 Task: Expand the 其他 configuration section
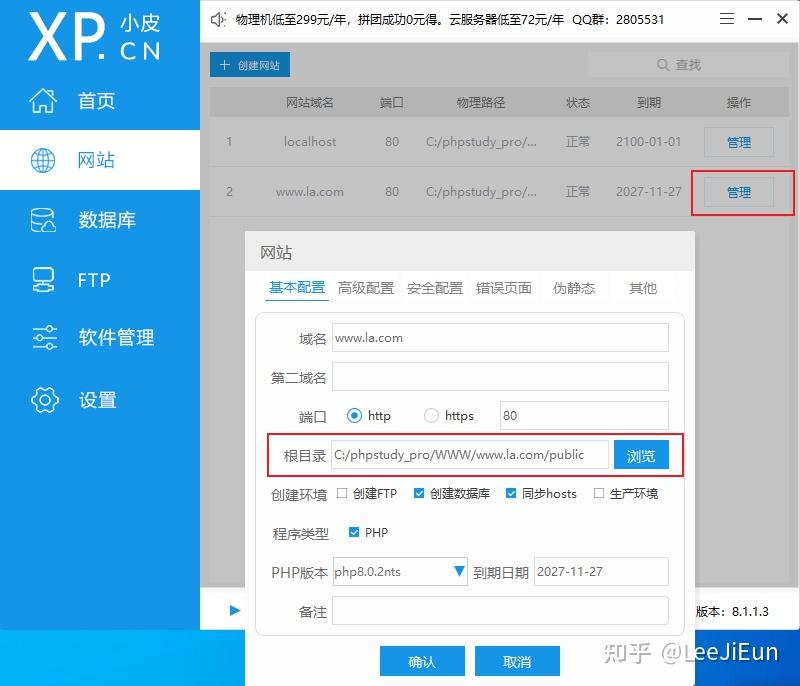click(x=643, y=288)
